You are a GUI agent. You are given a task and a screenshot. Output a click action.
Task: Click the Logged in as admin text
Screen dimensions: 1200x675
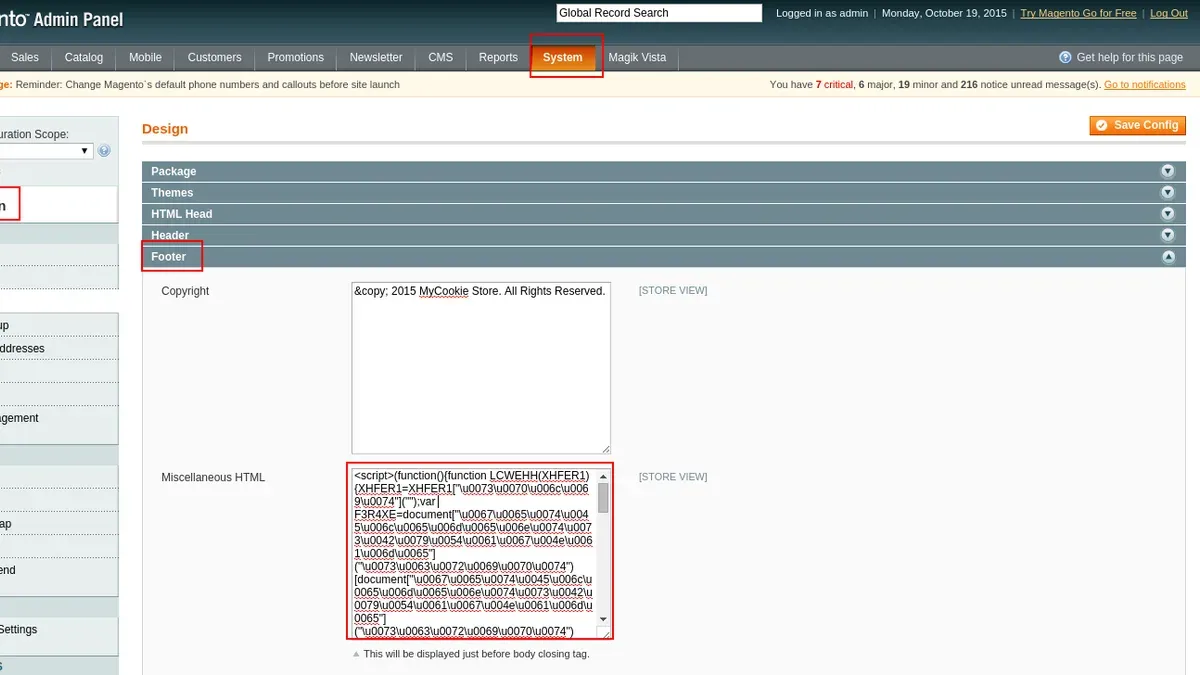click(x=822, y=13)
